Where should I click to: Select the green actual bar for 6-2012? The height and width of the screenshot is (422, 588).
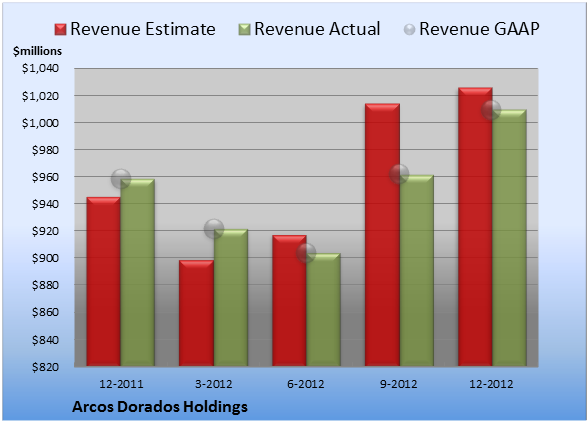(x=323, y=309)
